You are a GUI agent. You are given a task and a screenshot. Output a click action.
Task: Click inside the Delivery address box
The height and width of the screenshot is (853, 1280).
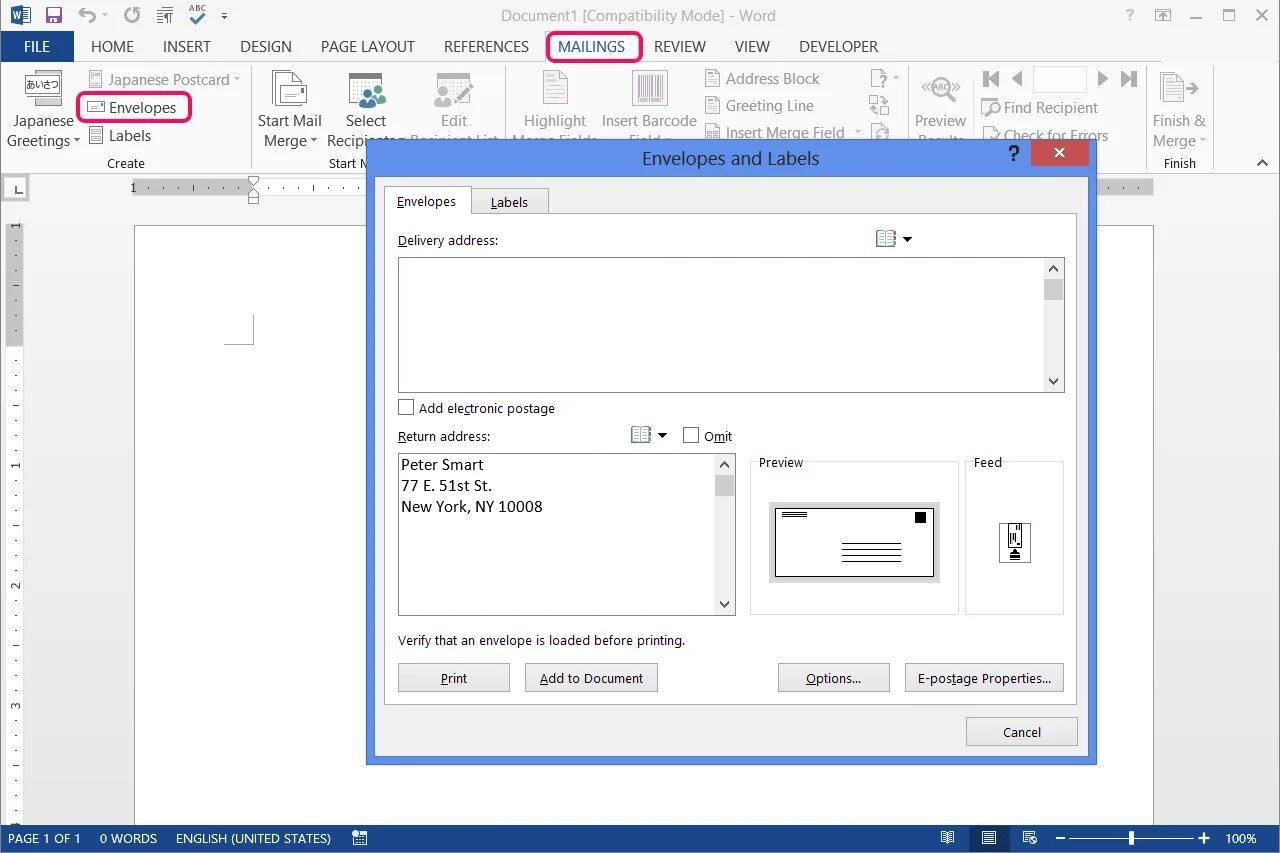pyautogui.click(x=722, y=325)
